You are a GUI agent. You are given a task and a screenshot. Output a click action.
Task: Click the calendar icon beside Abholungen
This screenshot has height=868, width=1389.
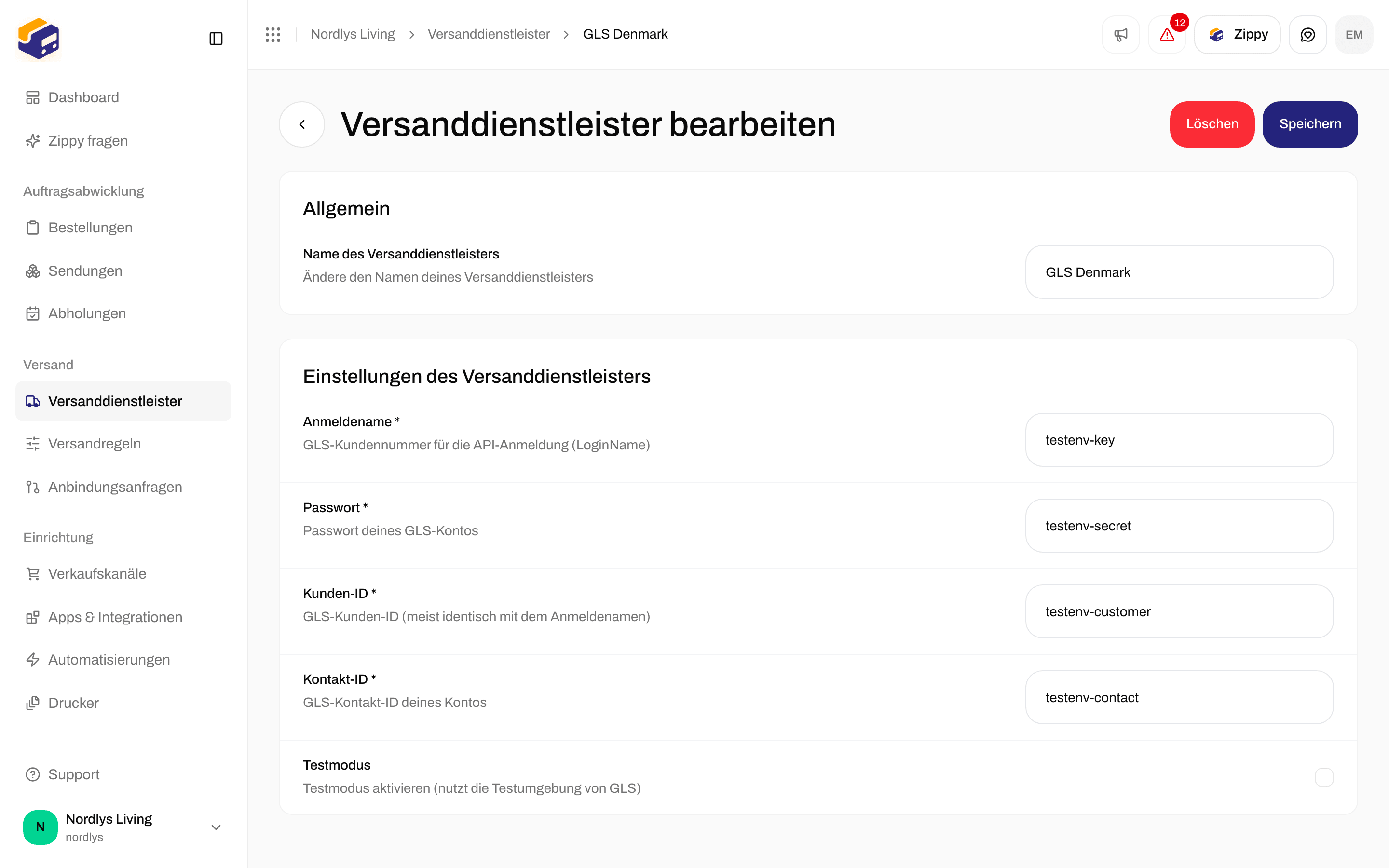tap(33, 313)
